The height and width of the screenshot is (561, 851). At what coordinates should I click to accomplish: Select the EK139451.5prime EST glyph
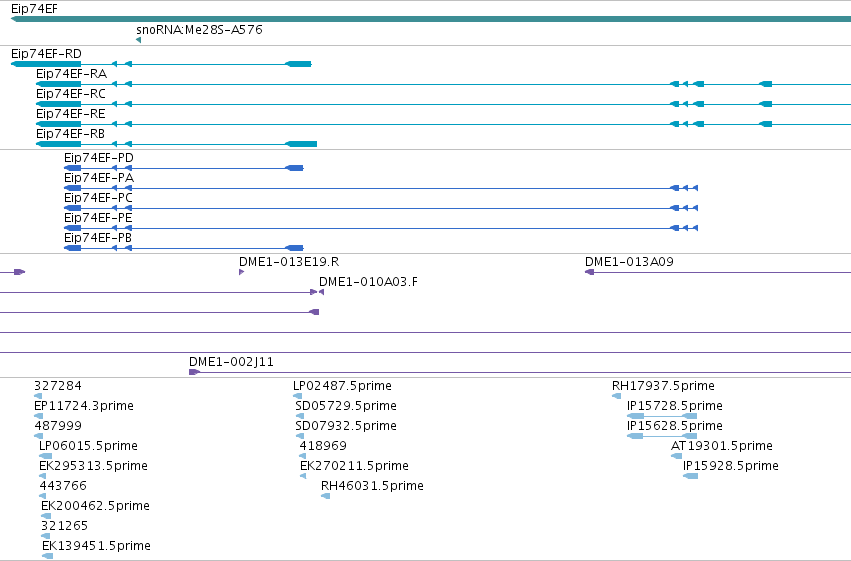(x=48, y=556)
